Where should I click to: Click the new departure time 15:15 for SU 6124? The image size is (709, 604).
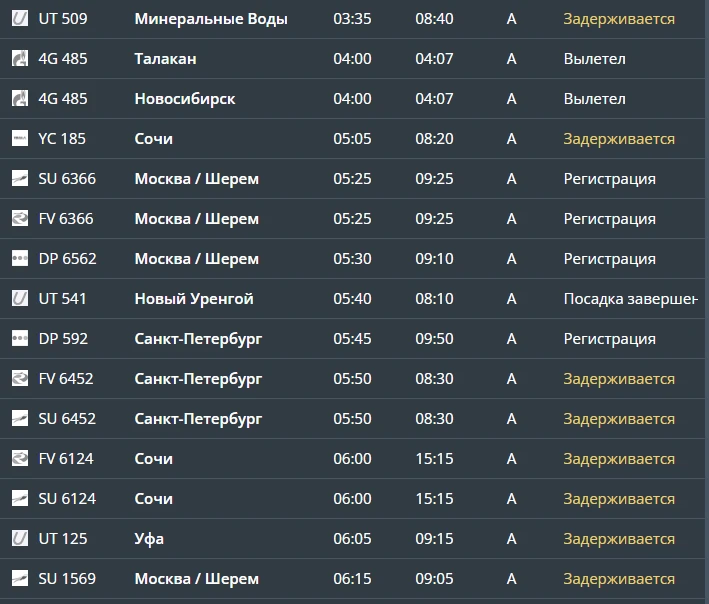click(x=434, y=499)
